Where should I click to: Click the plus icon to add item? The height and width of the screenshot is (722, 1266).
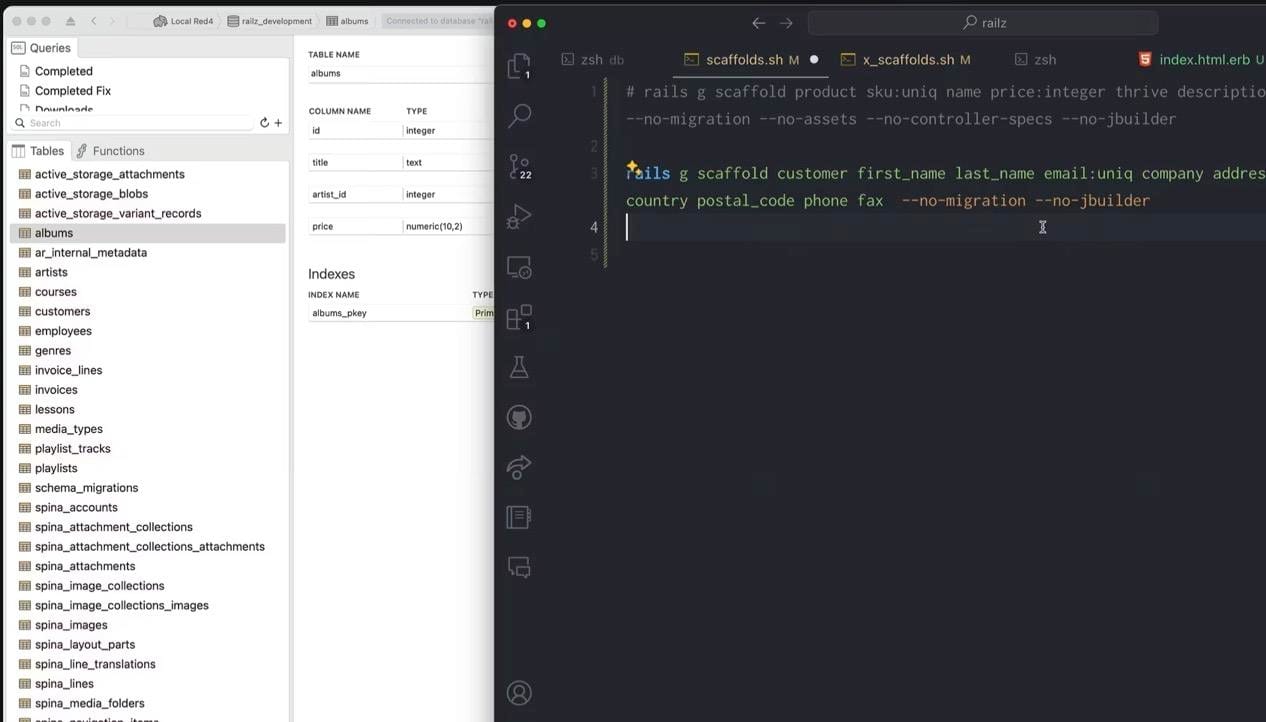point(278,123)
